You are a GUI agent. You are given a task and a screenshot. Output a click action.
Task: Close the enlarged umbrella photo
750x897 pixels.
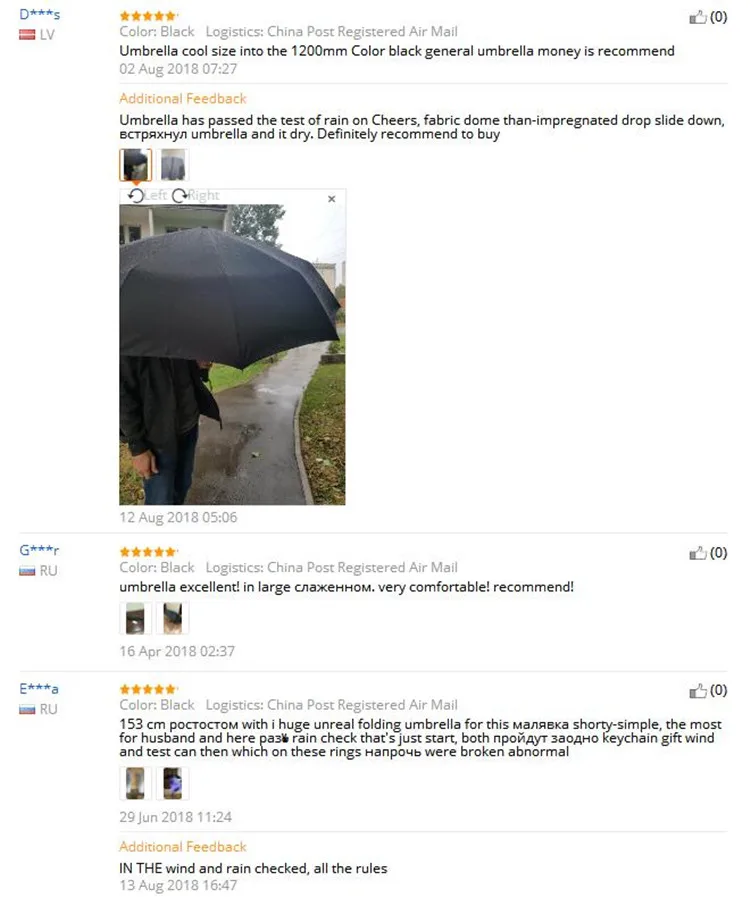[x=332, y=199]
